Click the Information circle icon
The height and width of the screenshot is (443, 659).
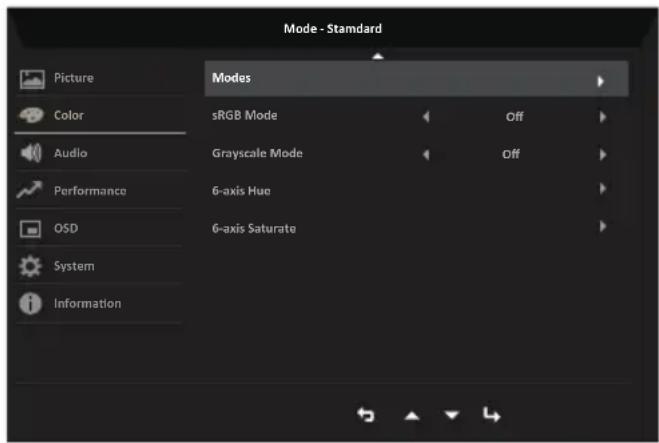[x=30, y=303]
